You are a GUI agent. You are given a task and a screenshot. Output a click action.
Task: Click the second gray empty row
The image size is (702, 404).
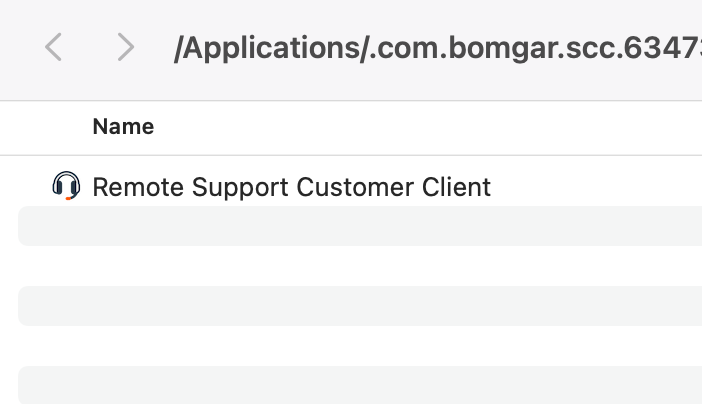pos(360,305)
